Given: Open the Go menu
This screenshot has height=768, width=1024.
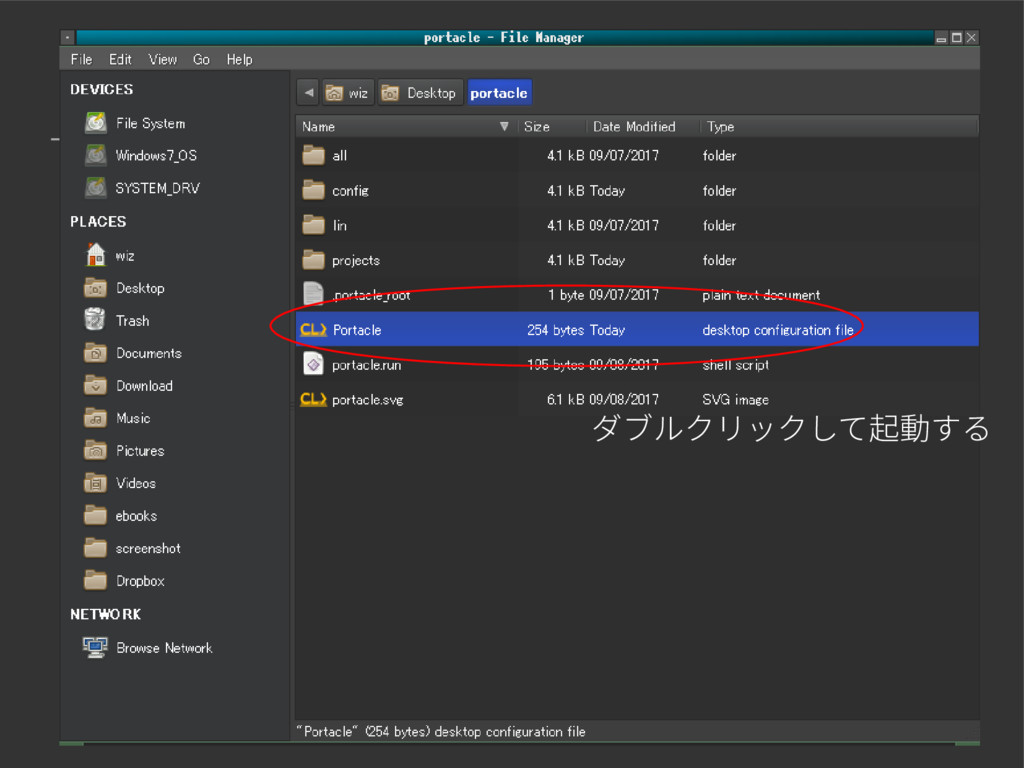Looking at the screenshot, I should point(201,59).
